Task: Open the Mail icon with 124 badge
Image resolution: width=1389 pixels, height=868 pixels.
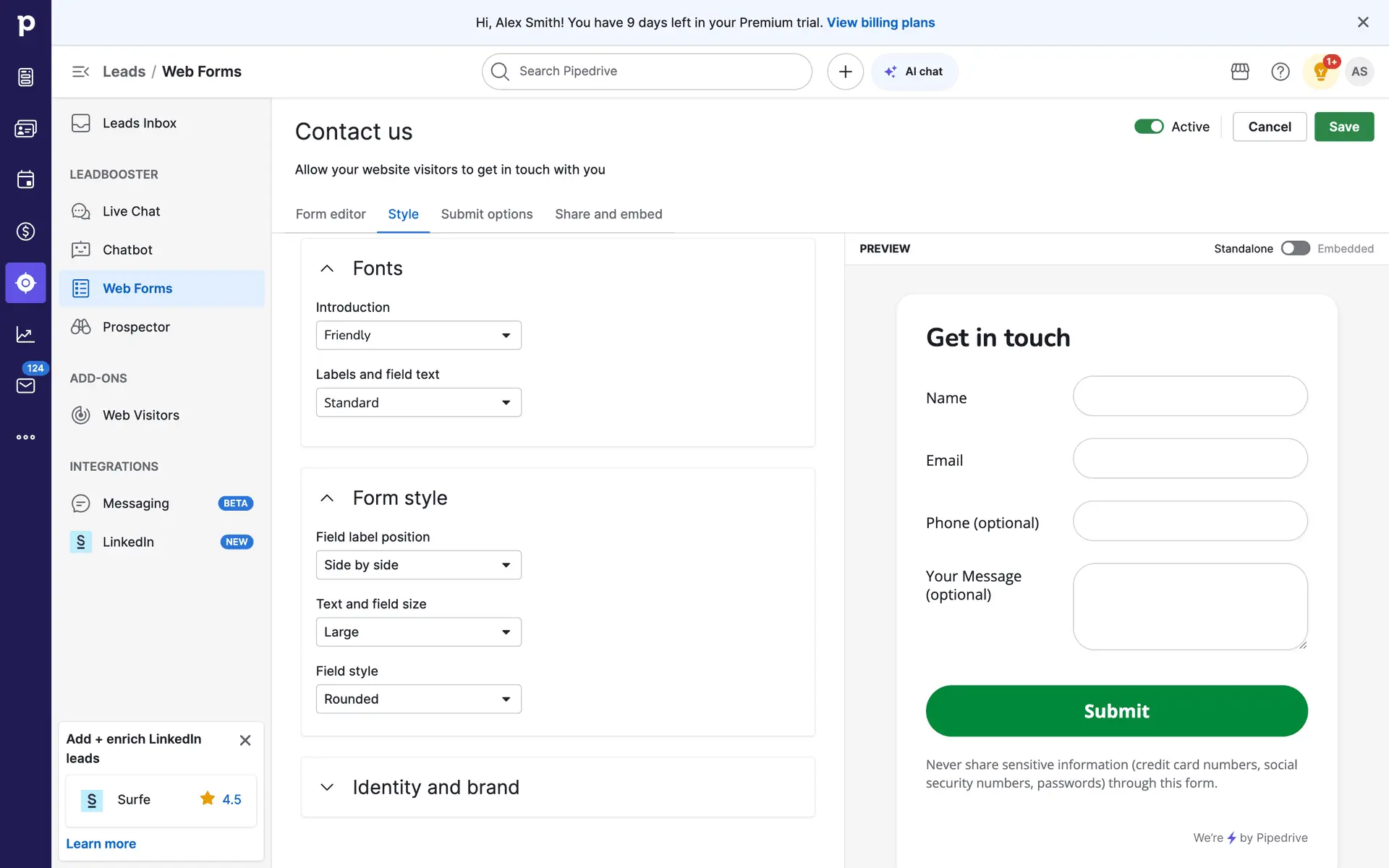Action: (x=25, y=385)
